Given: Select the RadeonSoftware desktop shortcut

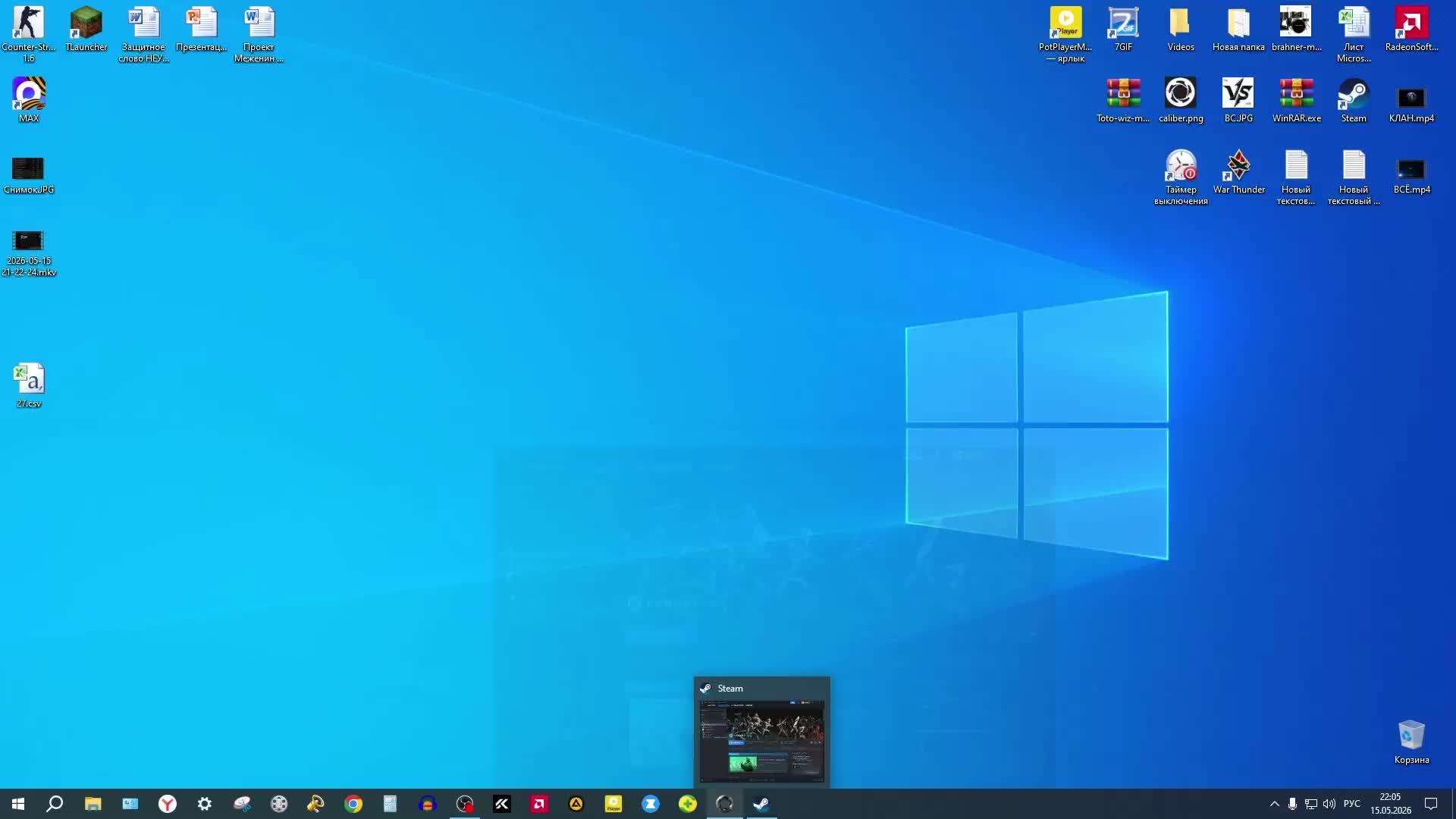Looking at the screenshot, I should [x=1411, y=30].
